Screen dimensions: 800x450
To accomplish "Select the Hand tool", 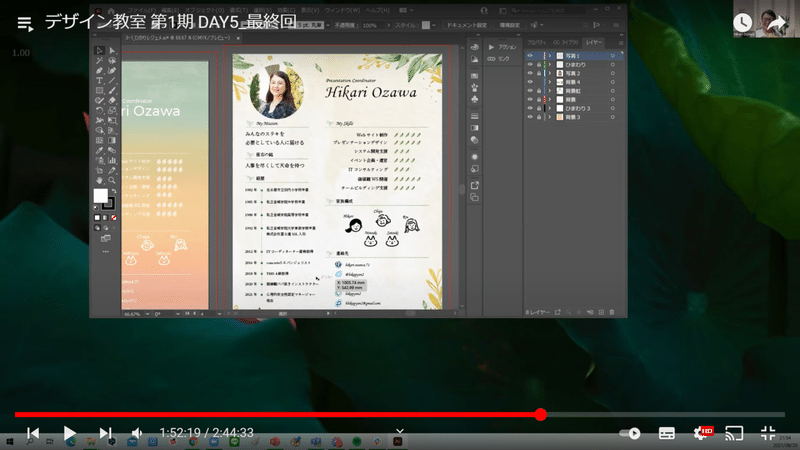I will click(99, 180).
